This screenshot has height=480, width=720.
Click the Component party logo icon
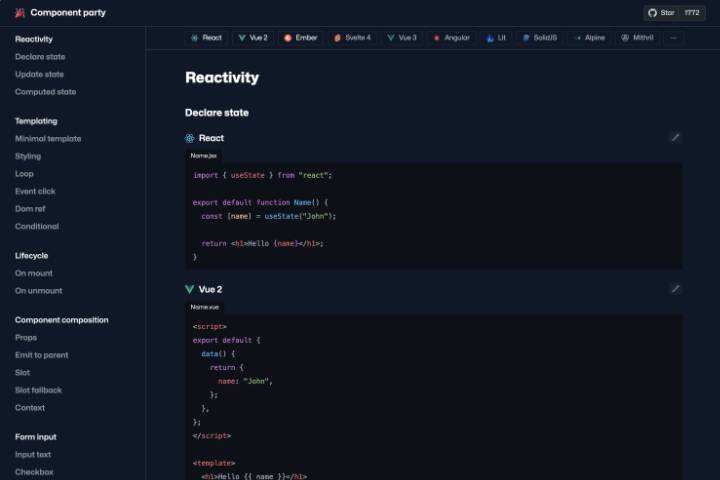pyautogui.click(x=20, y=13)
